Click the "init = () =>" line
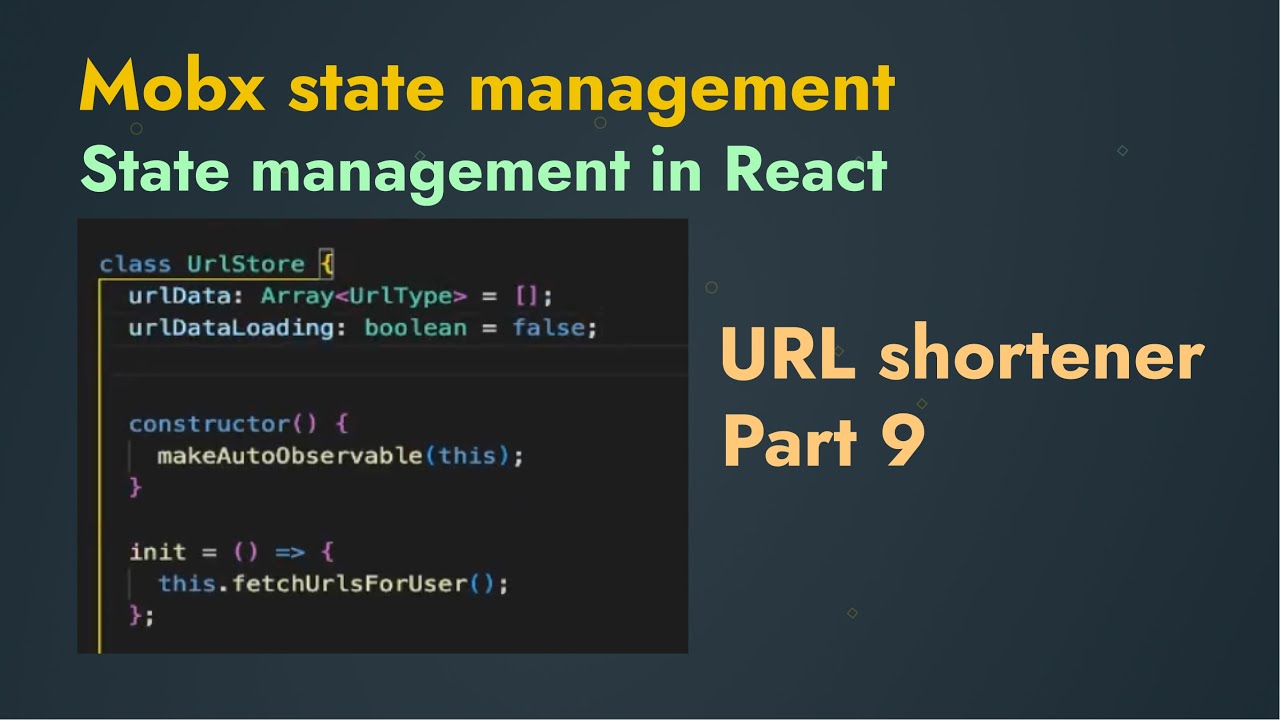The image size is (1280, 720). (231, 552)
